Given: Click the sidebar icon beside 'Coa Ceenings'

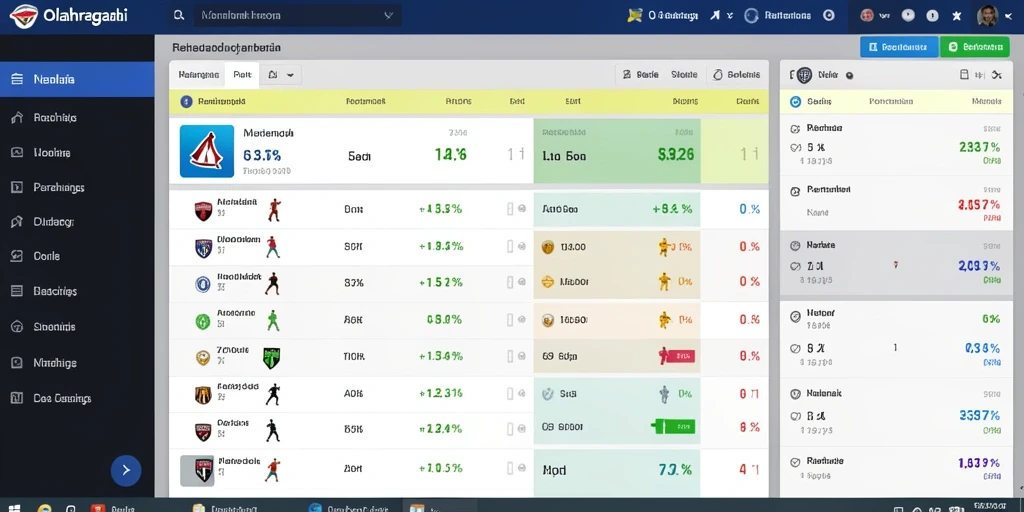Looking at the screenshot, I should pyautogui.click(x=18, y=398).
